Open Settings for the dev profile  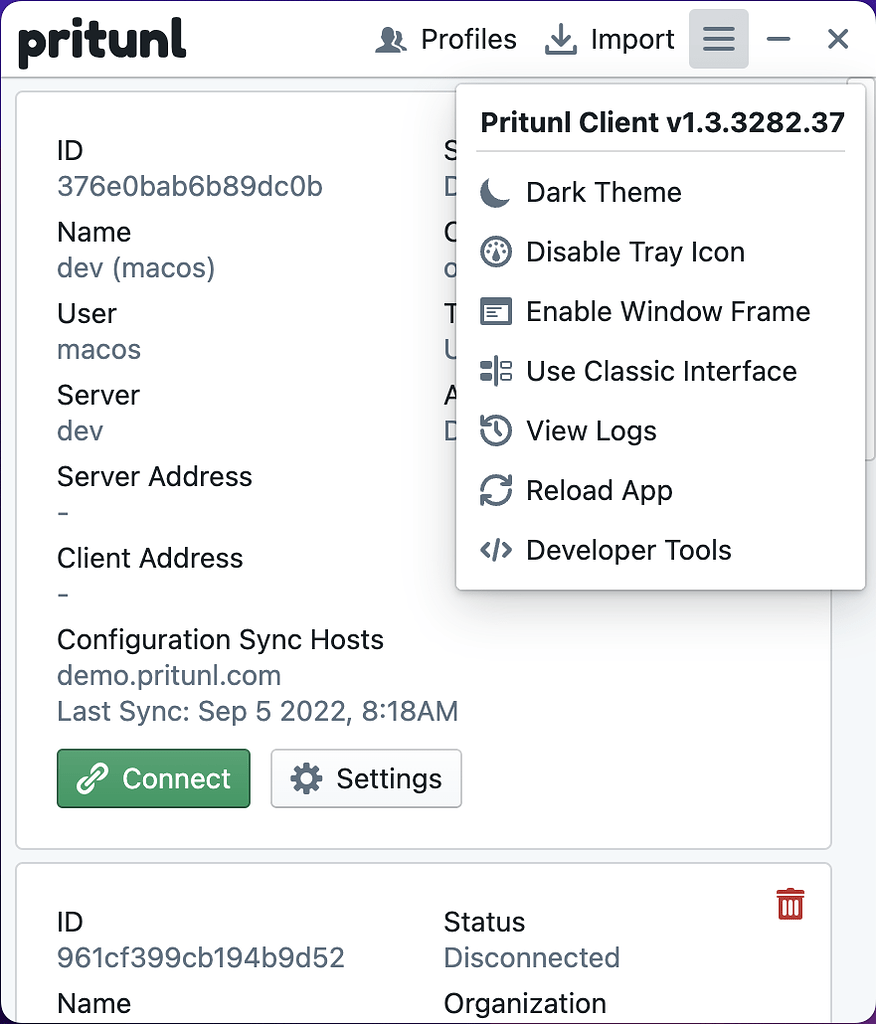(366, 778)
